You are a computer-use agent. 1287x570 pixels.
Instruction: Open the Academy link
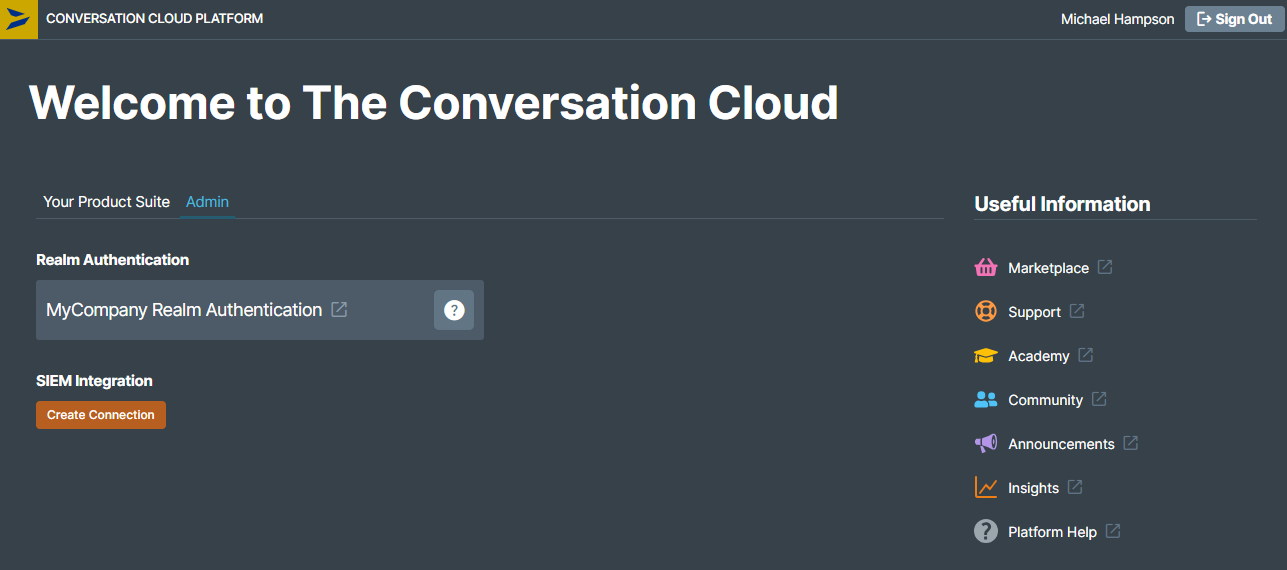(x=1039, y=356)
